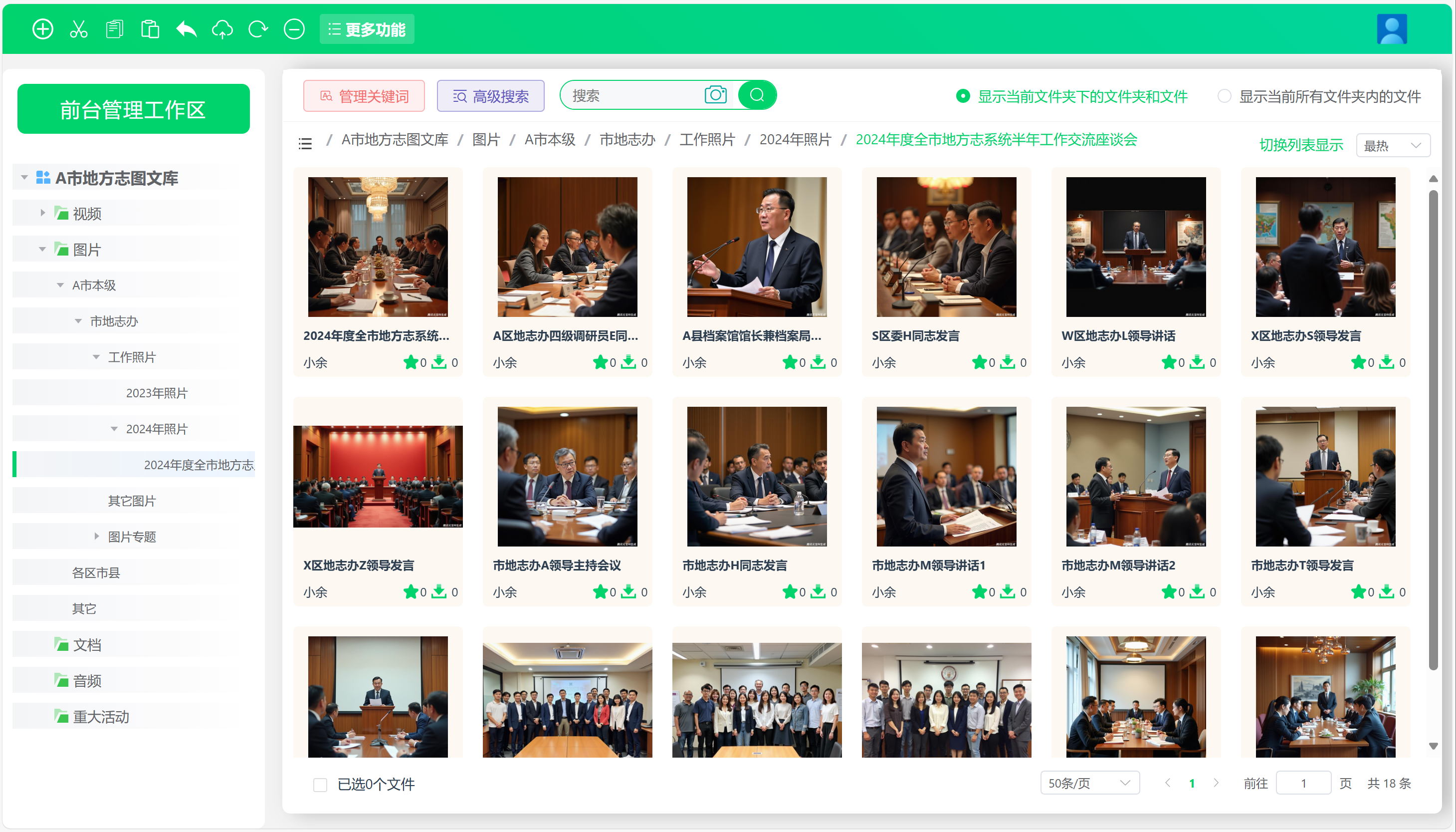Open the 更多功能 menu
This screenshot has height=832, width=1456.
(367, 29)
